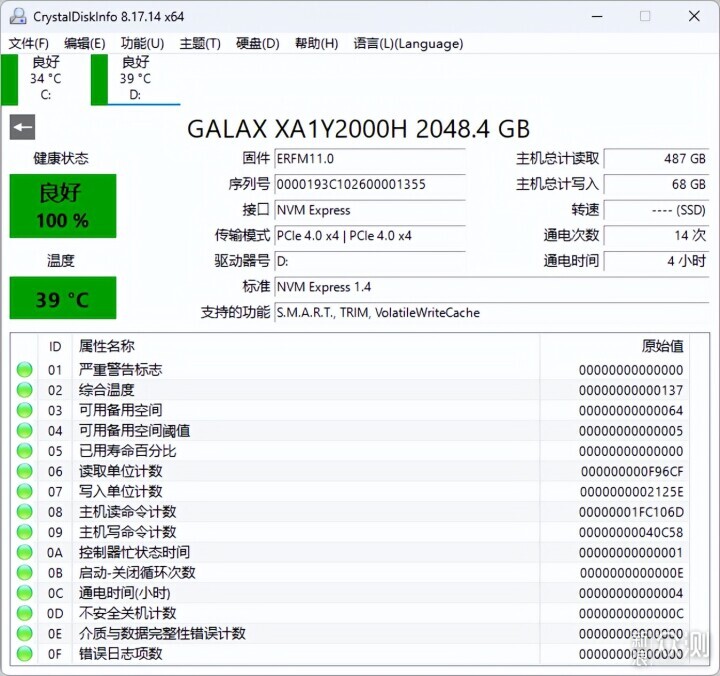
Task: Click raw value 0000000000064
Action: point(631,411)
